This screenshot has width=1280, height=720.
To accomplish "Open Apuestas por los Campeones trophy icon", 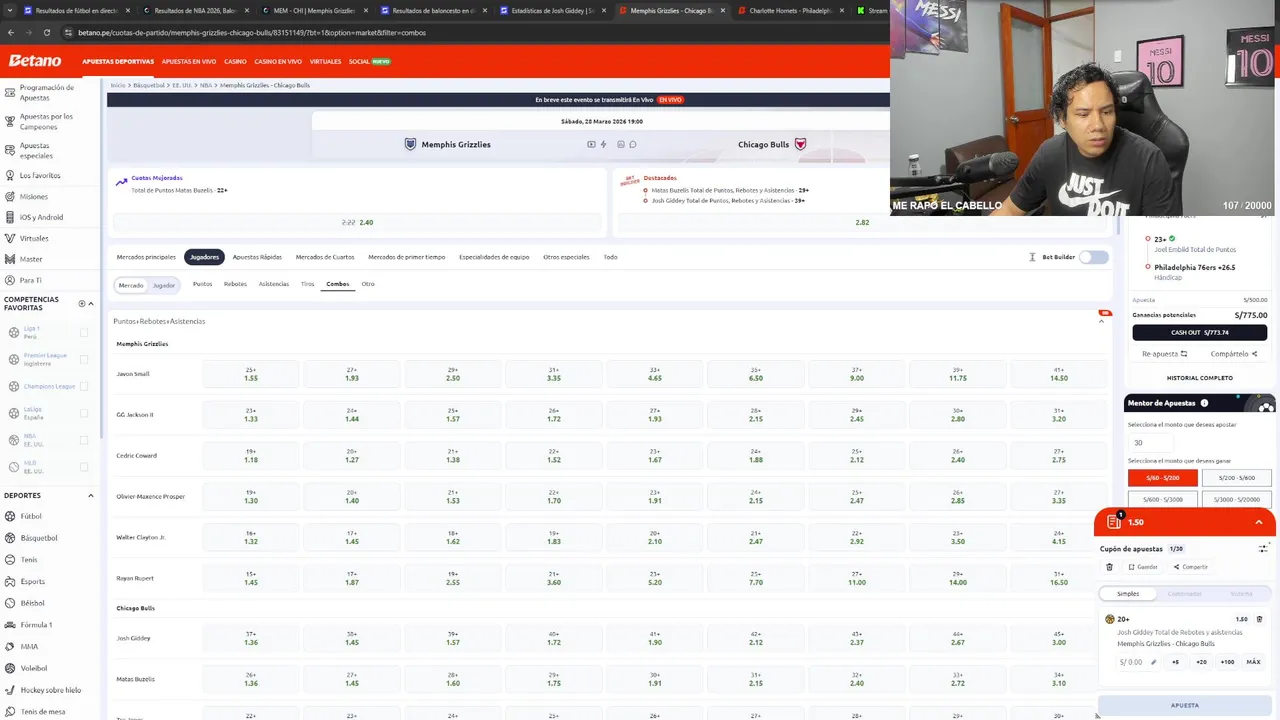I will point(9,121).
